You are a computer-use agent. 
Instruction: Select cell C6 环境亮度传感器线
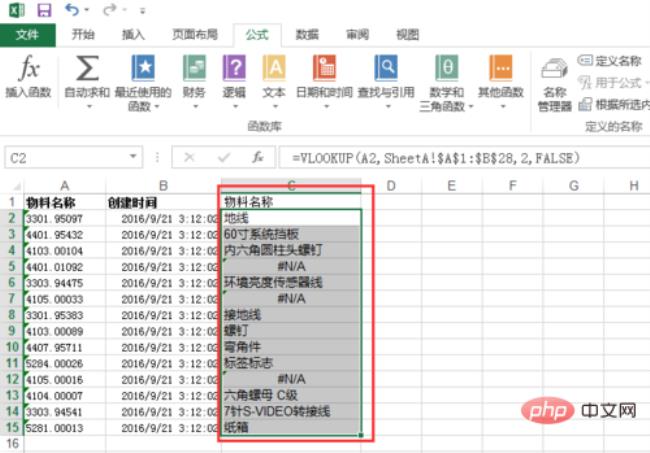(x=291, y=283)
